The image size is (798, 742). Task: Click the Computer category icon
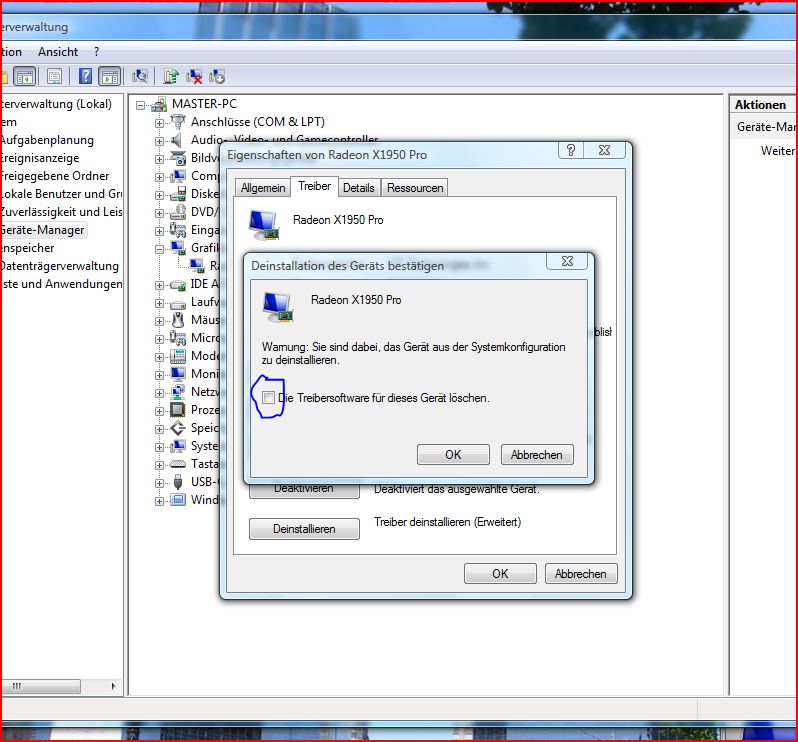pos(178,176)
